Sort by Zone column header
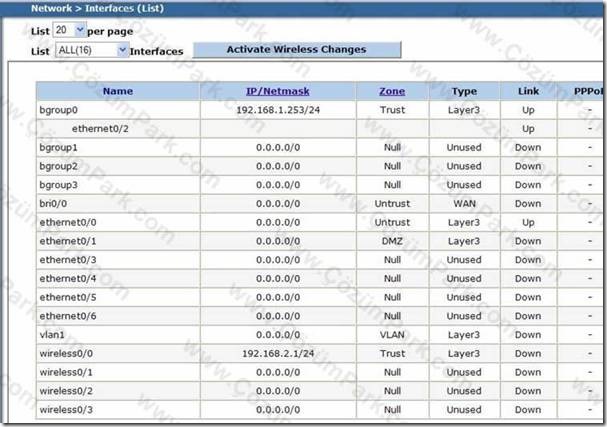This screenshot has height=427, width=607. tap(392, 91)
